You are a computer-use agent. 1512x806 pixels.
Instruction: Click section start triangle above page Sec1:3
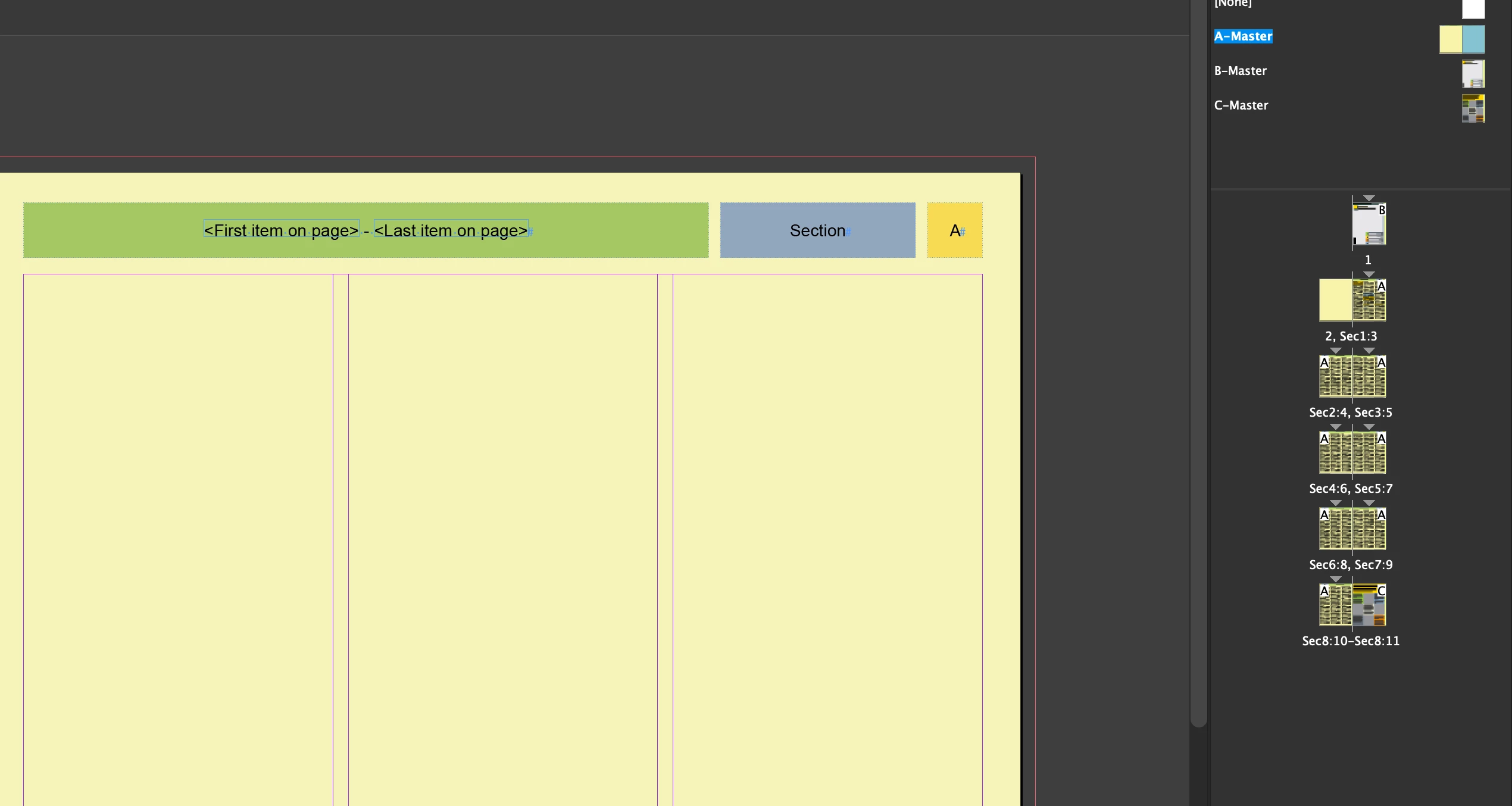[x=1369, y=274]
